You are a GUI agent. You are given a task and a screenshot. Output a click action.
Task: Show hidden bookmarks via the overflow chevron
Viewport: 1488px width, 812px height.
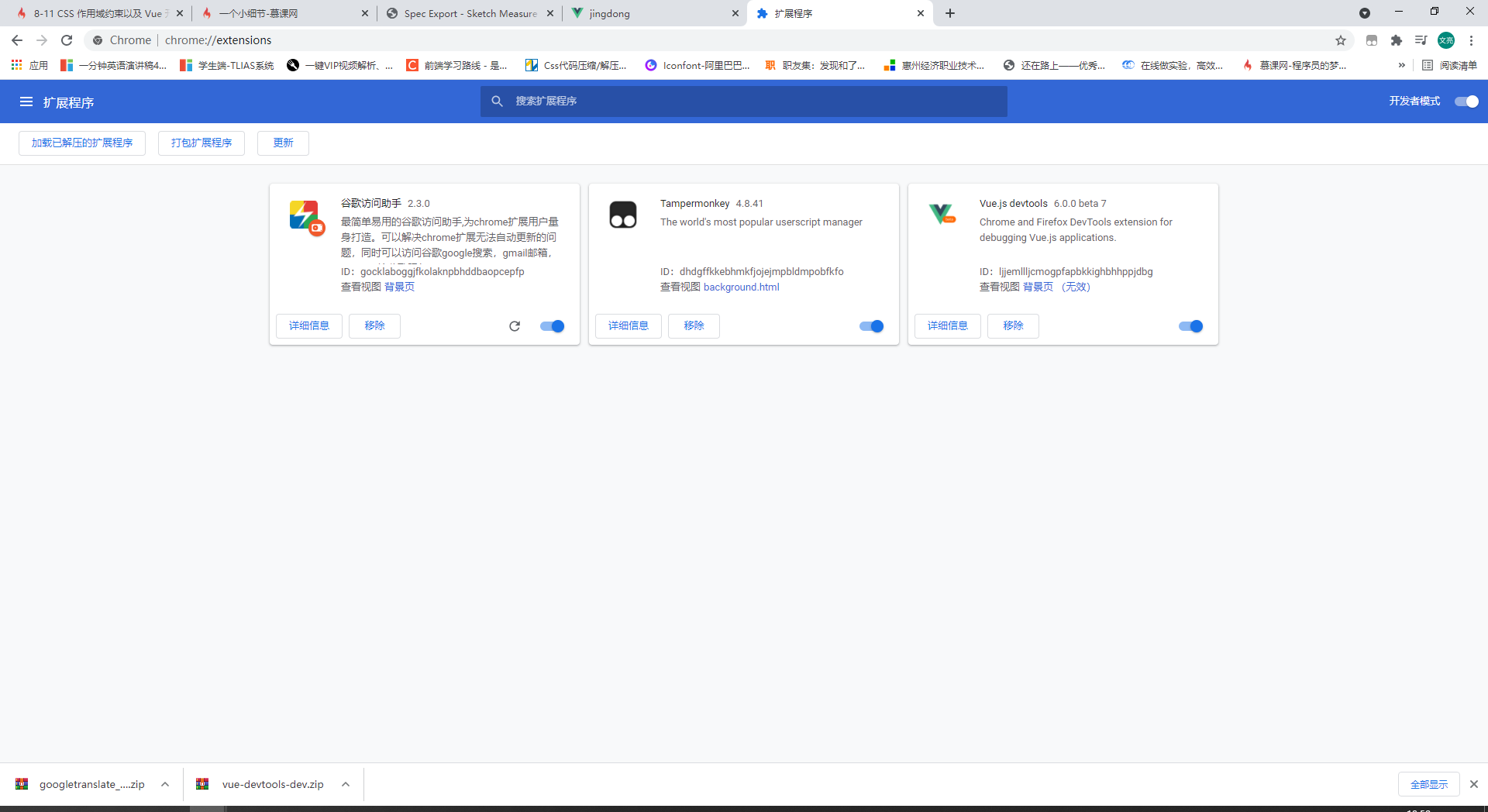1401,66
